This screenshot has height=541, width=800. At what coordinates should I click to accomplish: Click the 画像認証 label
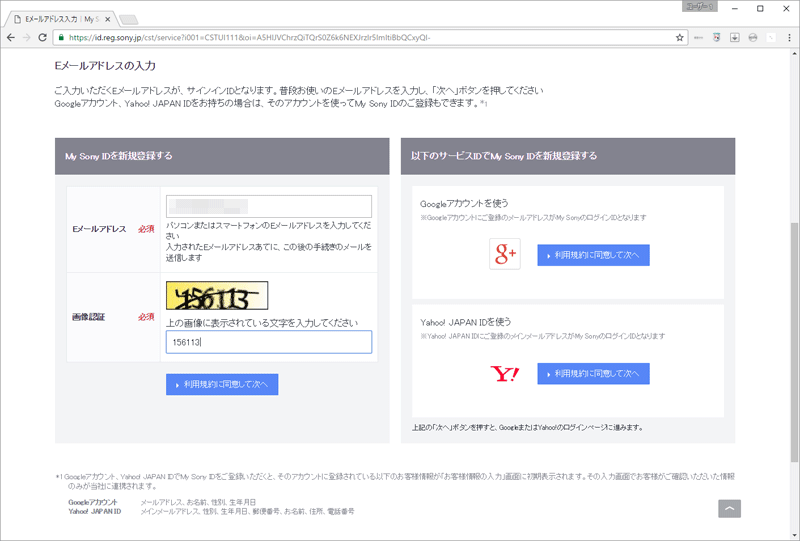[x=89, y=317]
